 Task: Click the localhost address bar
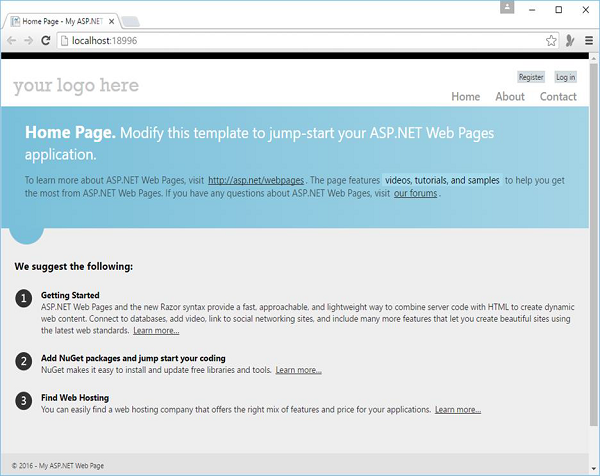pyautogui.click(x=300, y=40)
